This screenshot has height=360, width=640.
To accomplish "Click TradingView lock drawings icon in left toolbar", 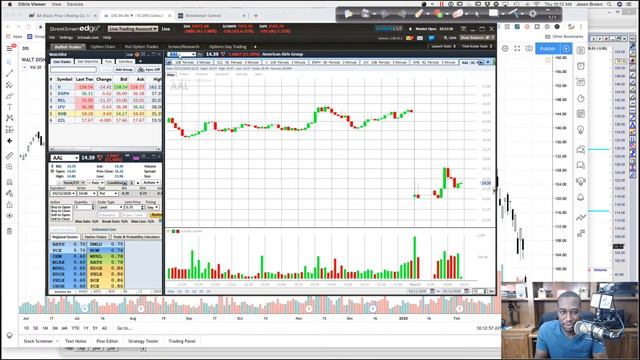I will click(x=9, y=205).
